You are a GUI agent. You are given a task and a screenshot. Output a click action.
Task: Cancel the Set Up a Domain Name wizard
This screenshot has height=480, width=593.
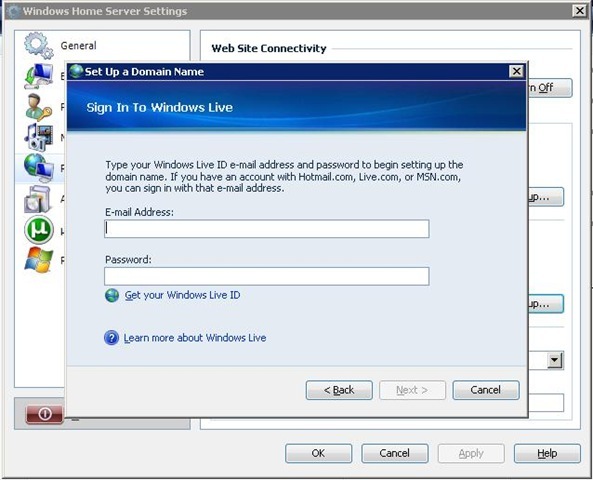pos(486,390)
